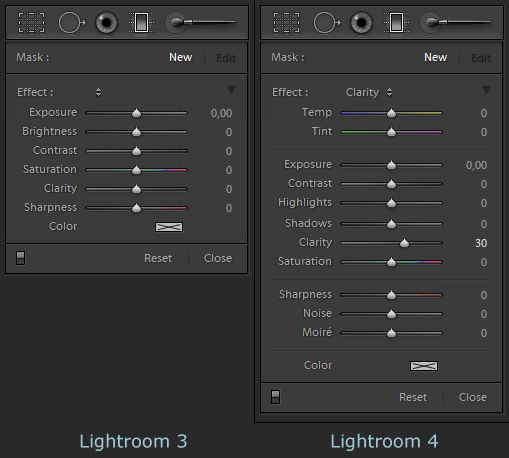Open Color swatch in Lightroom 3 panel
Viewport: 509px width, 458px height.
pyautogui.click(x=169, y=227)
